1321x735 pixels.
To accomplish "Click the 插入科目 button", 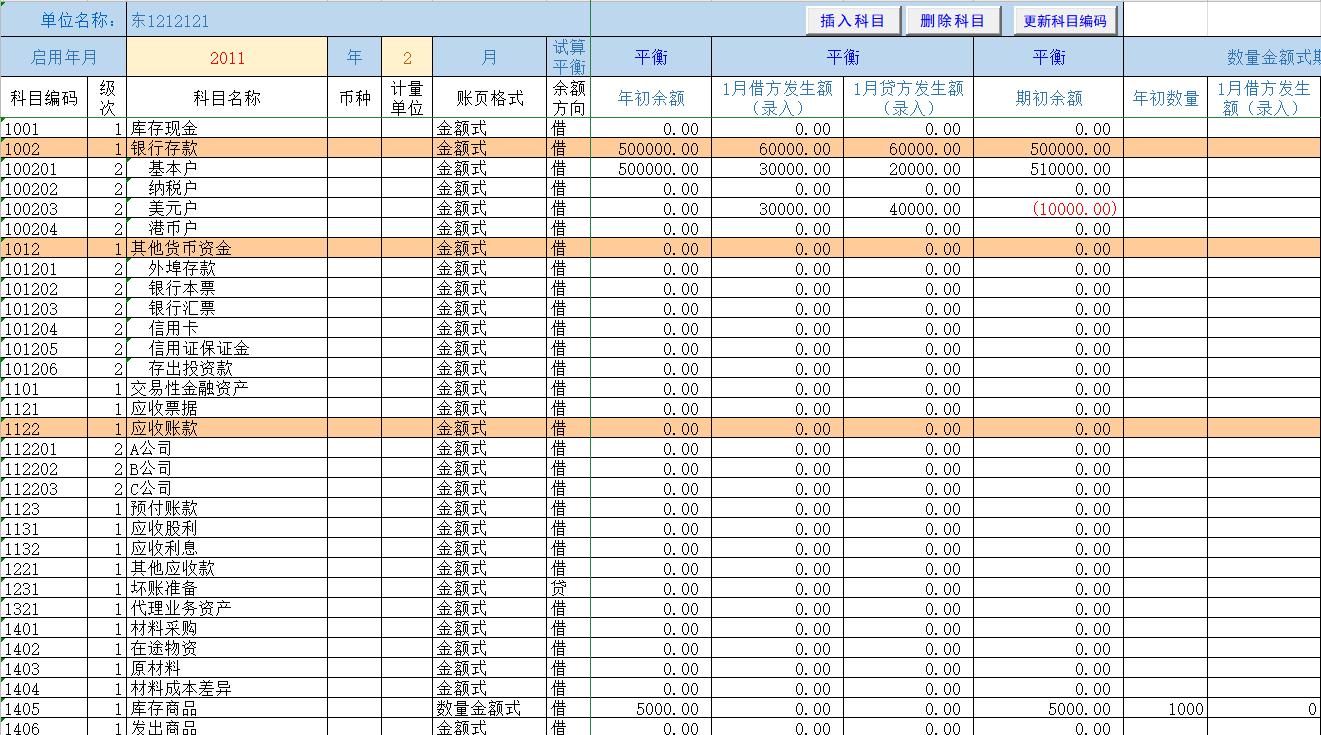I will click(x=853, y=21).
